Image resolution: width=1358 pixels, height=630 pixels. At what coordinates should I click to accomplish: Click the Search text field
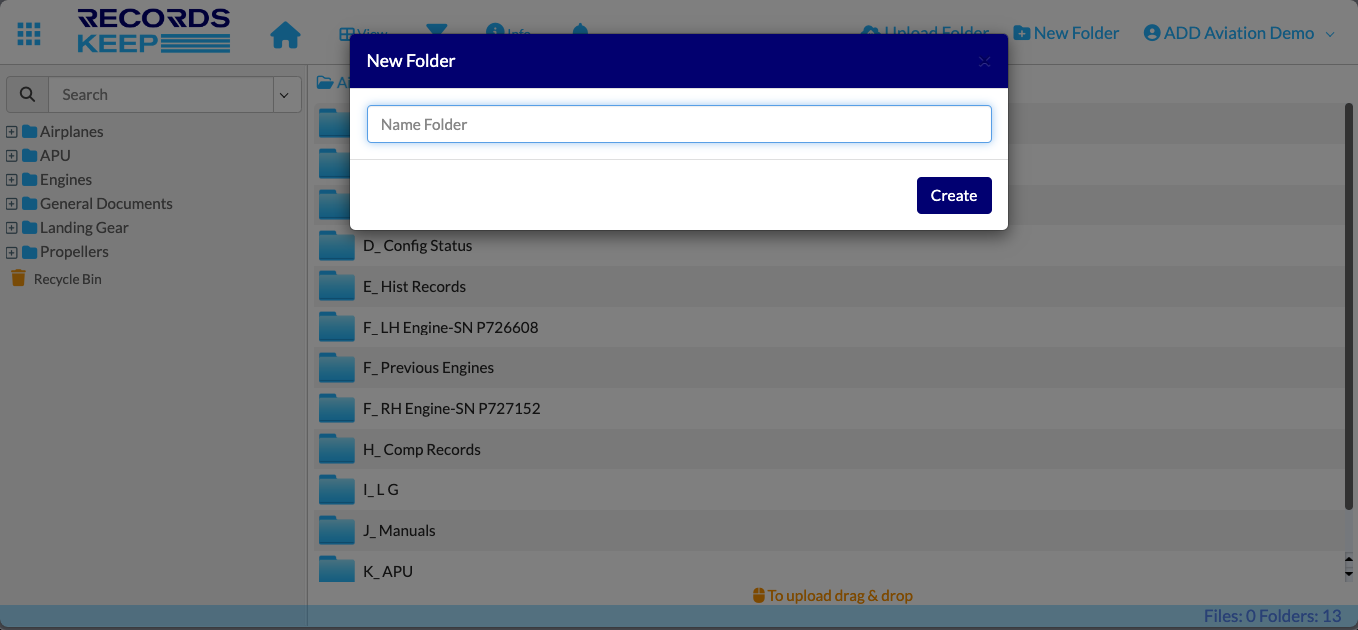pyautogui.click(x=160, y=95)
